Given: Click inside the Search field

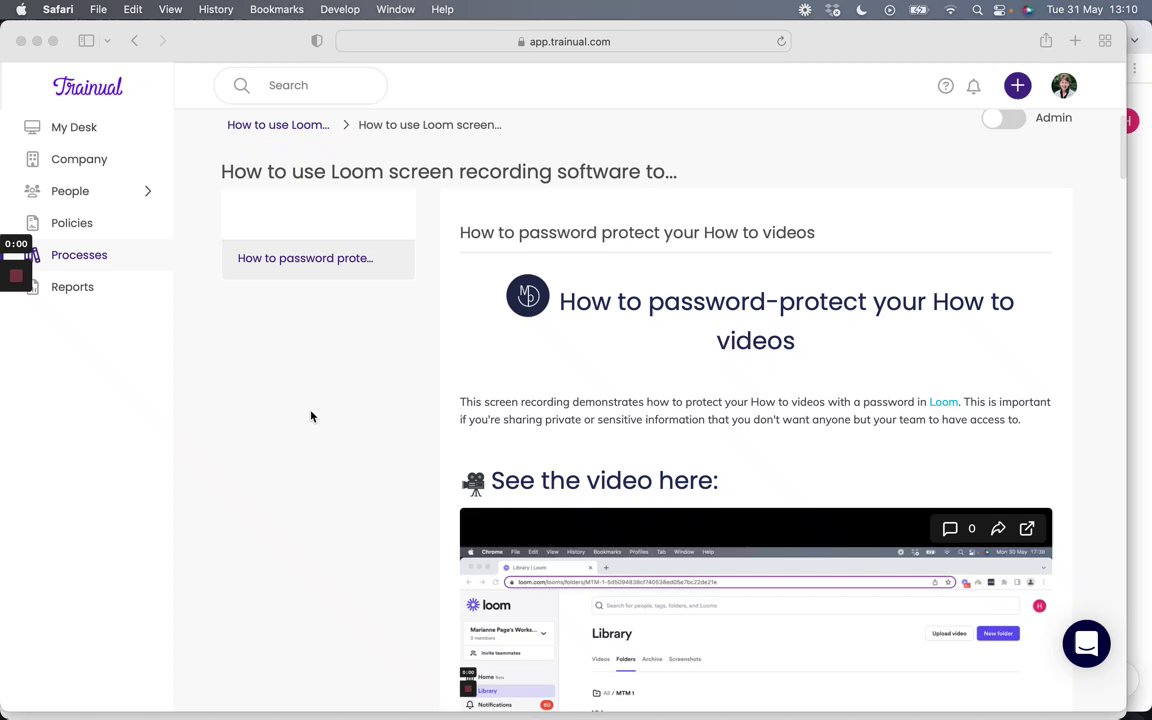Looking at the screenshot, I should tap(300, 85).
